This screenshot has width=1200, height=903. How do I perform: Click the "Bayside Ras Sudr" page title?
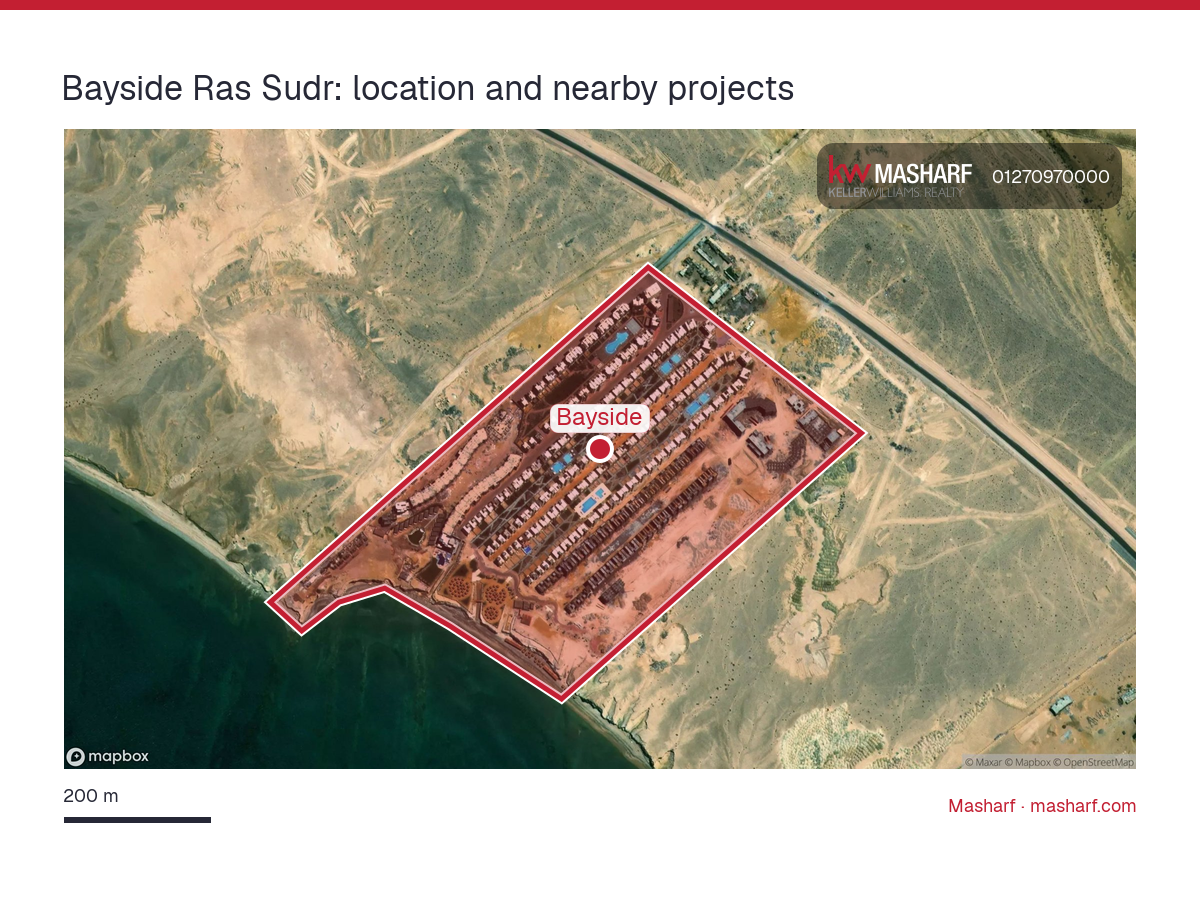tap(428, 88)
